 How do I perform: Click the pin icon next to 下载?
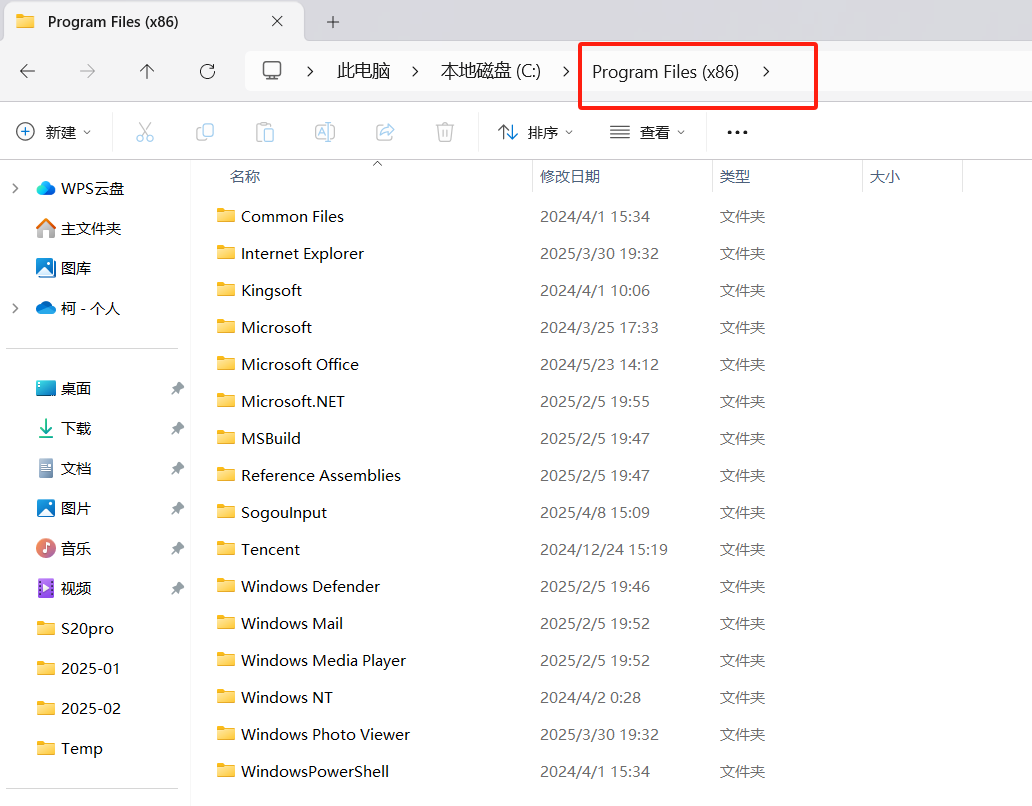177,428
